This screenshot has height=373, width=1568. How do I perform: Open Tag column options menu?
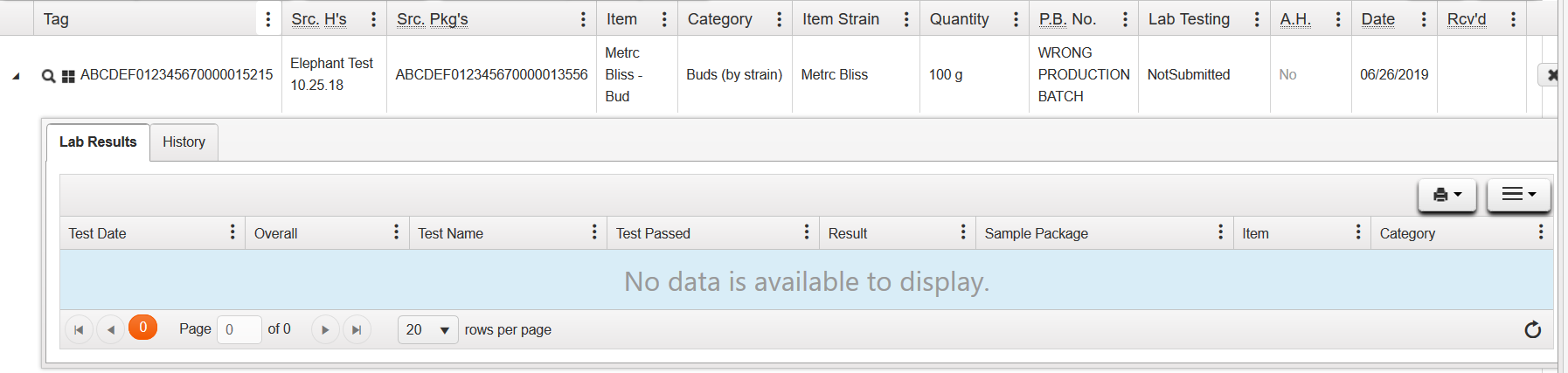[268, 19]
